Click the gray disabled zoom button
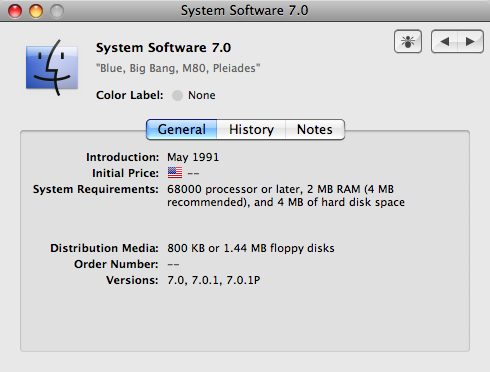This screenshot has height=372, width=490. tap(57, 11)
